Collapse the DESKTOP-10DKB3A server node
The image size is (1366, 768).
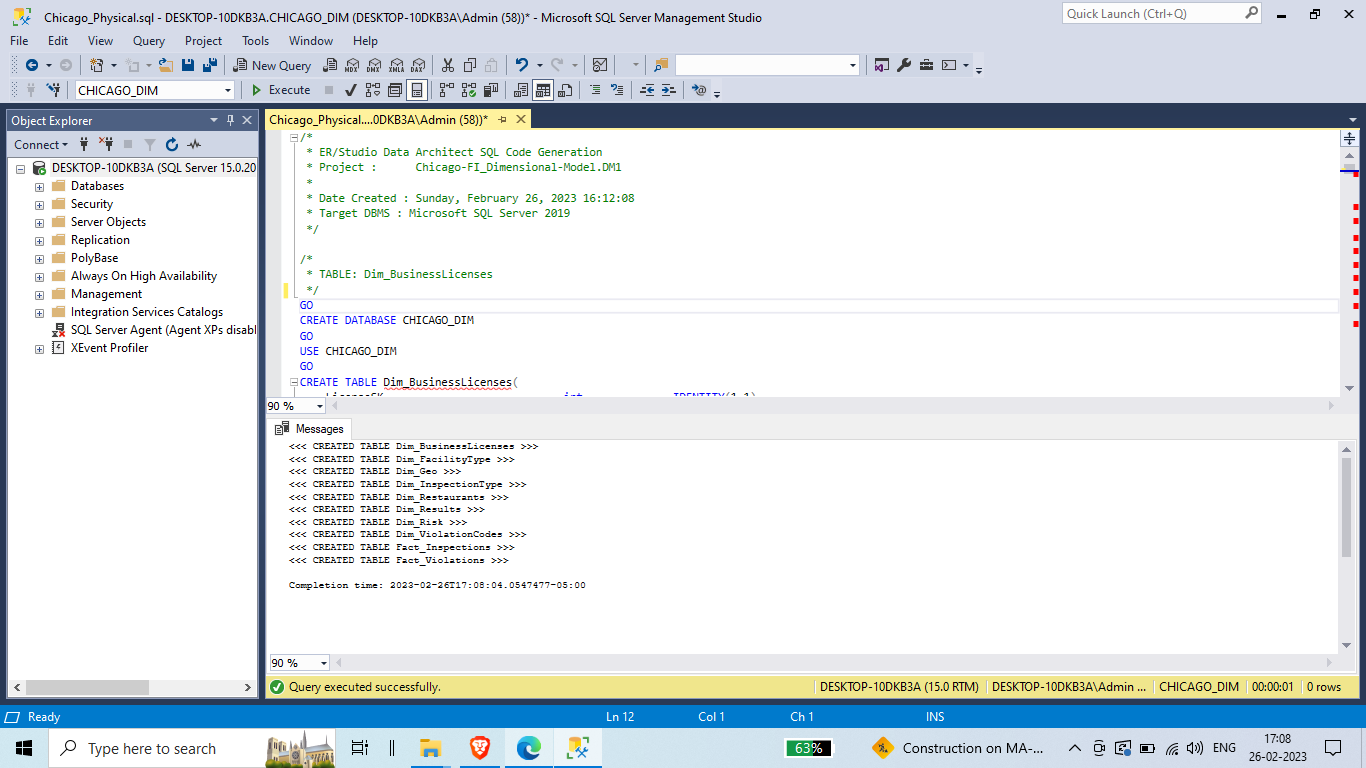coord(20,168)
